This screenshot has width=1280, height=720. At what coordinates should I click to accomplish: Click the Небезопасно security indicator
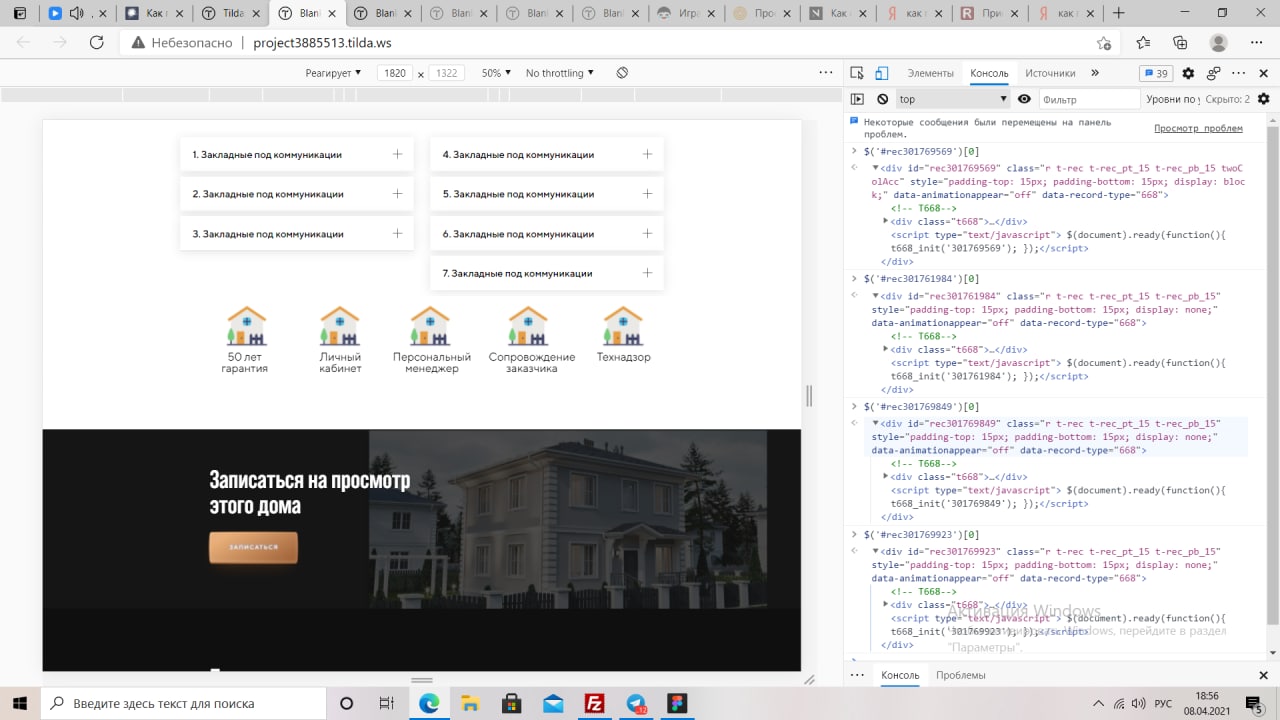tap(181, 43)
